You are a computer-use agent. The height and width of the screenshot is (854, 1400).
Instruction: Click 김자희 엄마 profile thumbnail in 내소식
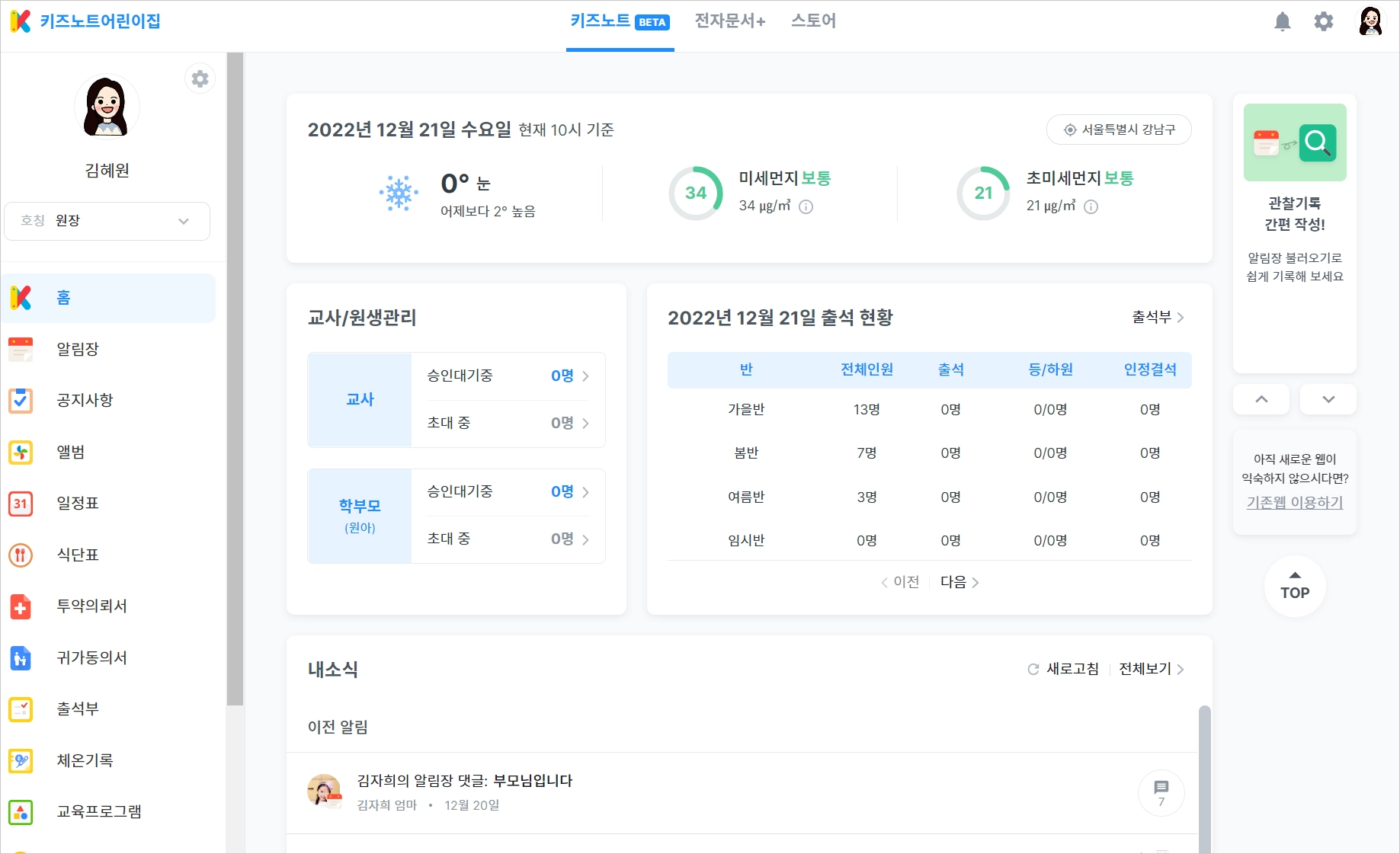(324, 792)
